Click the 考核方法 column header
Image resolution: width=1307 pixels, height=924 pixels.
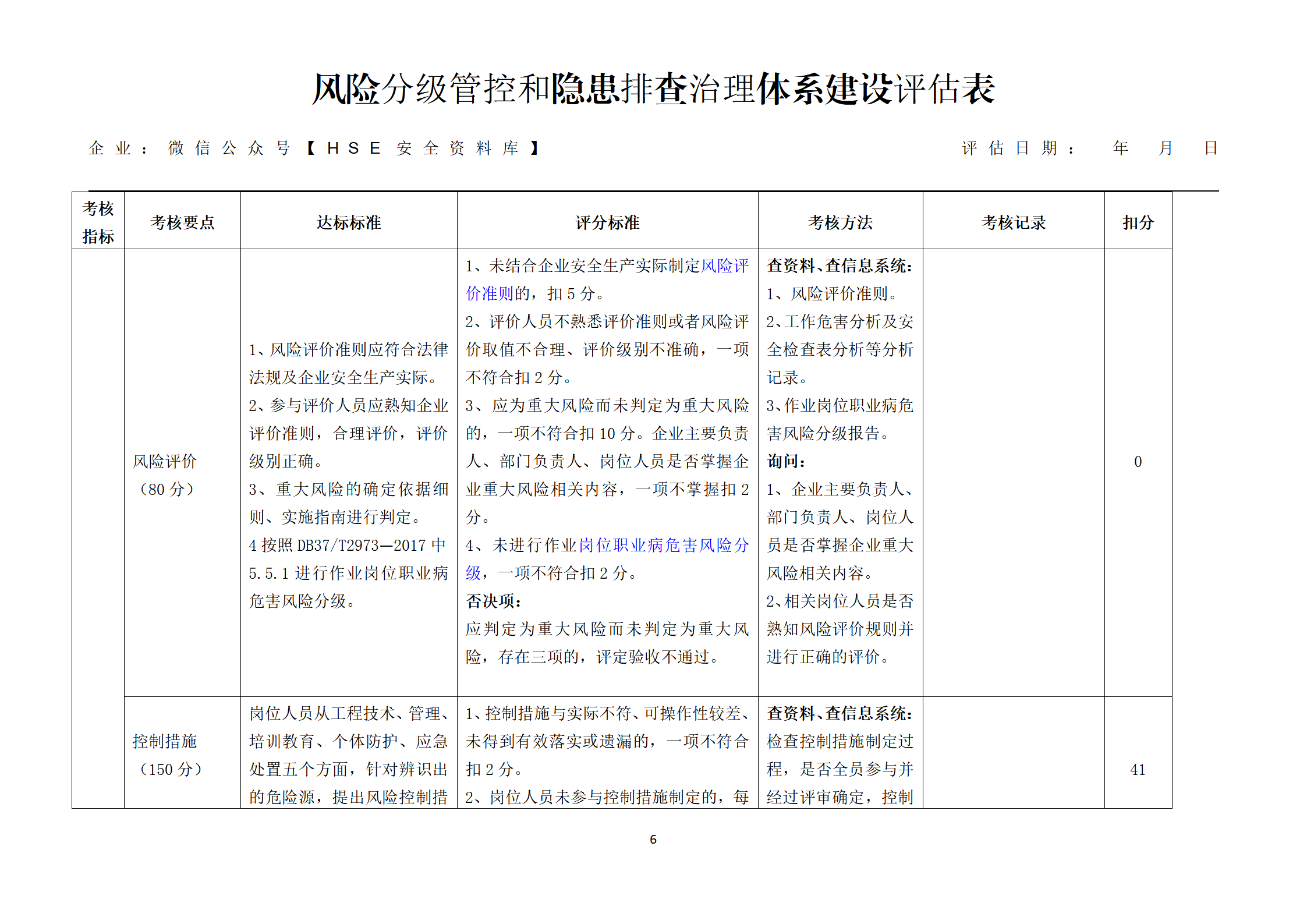click(840, 222)
